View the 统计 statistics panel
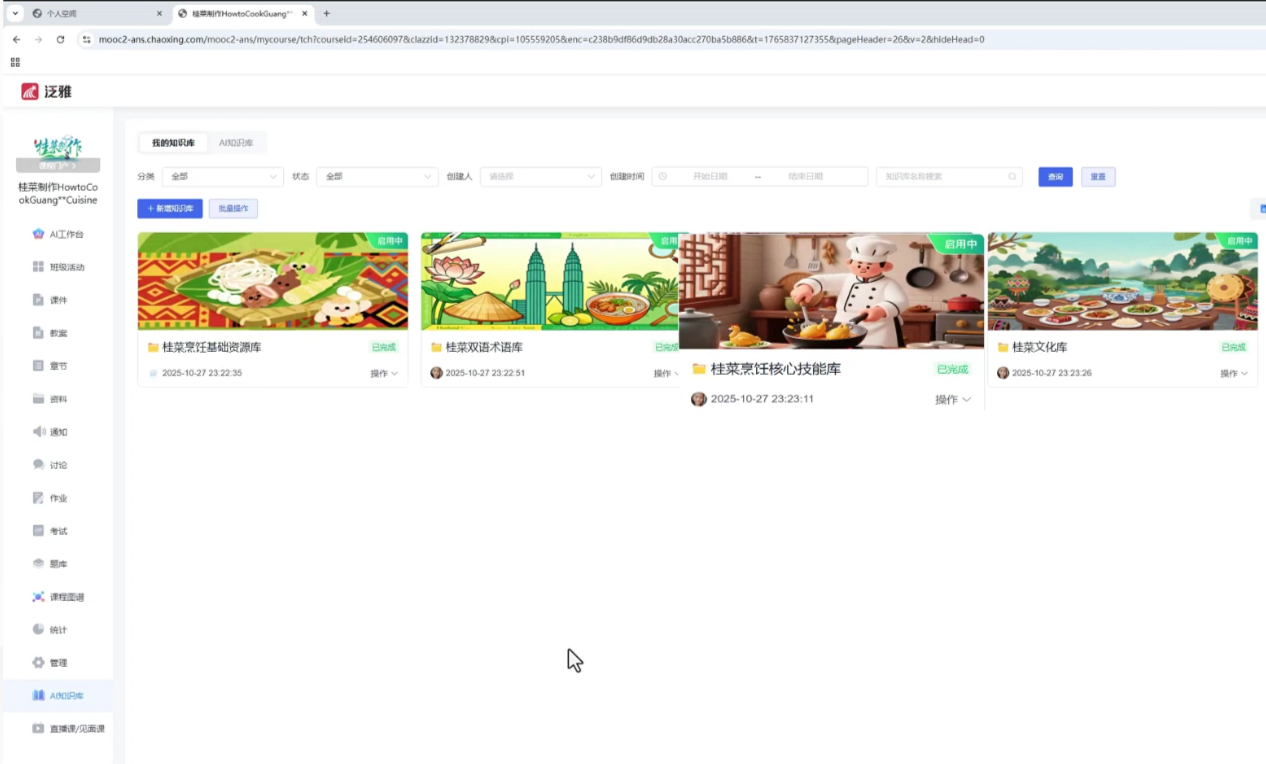 pyautogui.click(x=55, y=629)
